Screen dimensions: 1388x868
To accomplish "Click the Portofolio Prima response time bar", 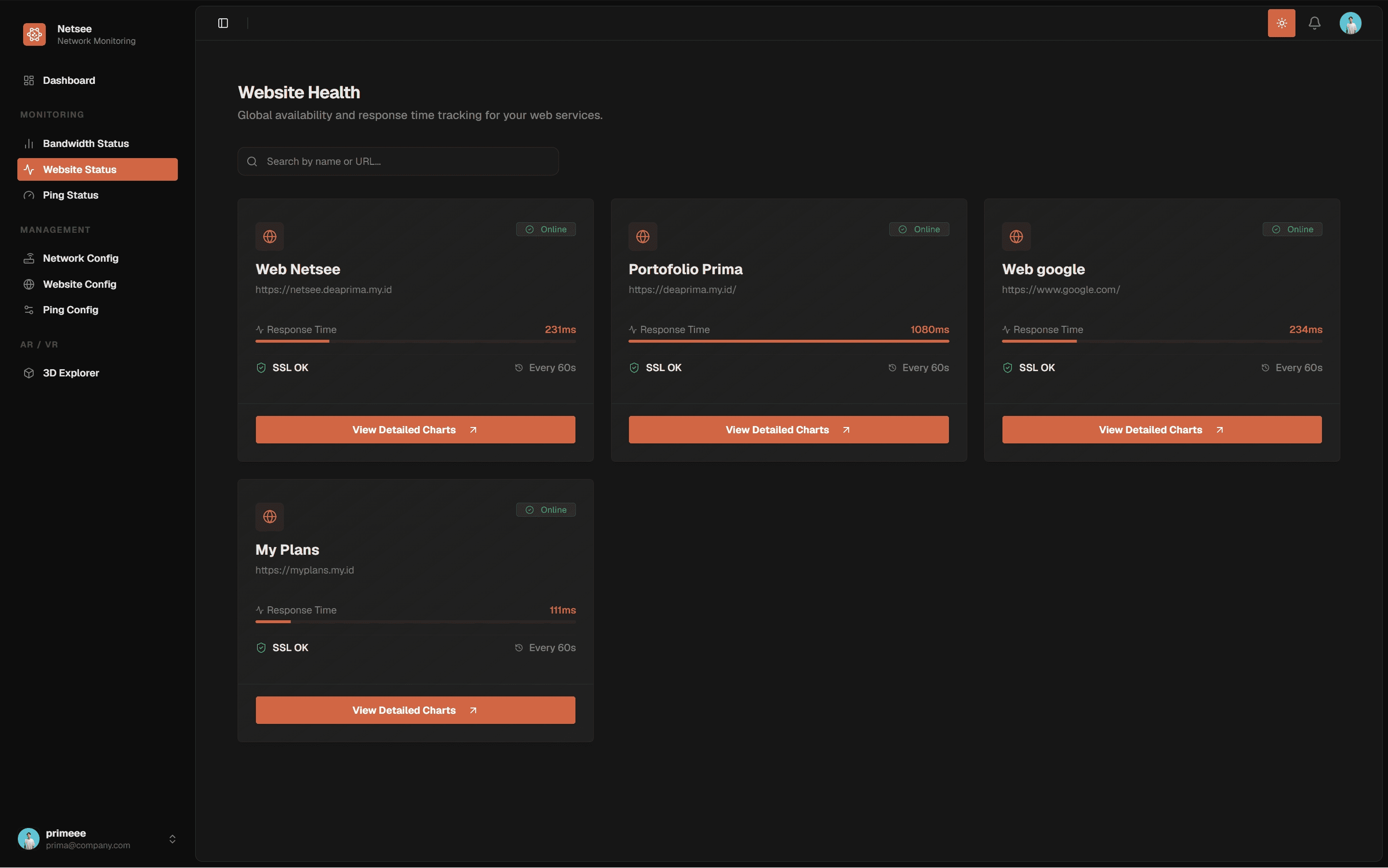I will click(x=789, y=341).
